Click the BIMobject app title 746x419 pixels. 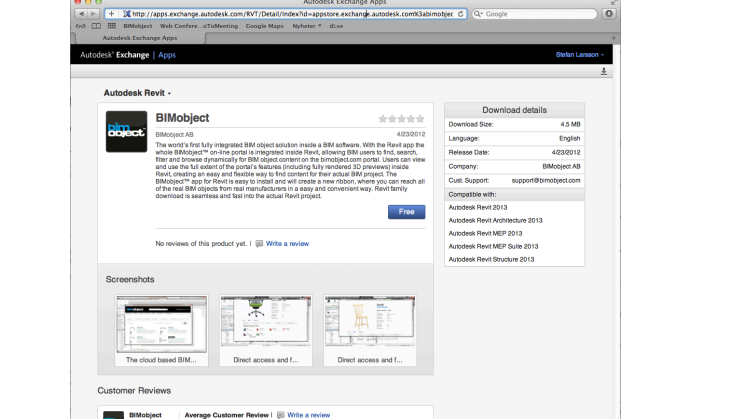tap(182, 118)
